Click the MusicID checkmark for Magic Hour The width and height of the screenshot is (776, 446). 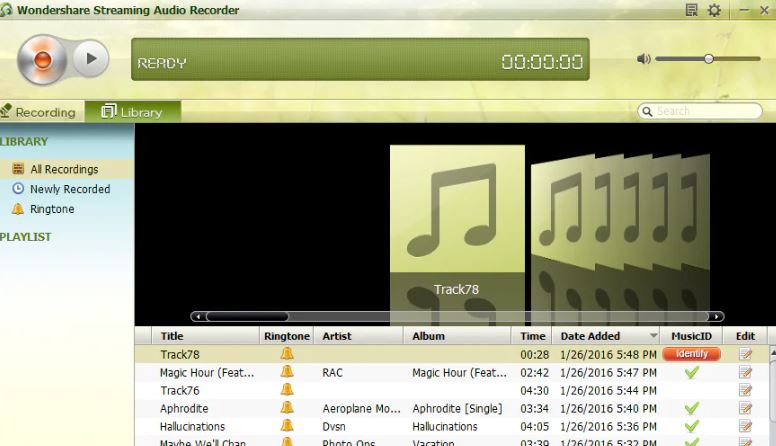(691, 372)
